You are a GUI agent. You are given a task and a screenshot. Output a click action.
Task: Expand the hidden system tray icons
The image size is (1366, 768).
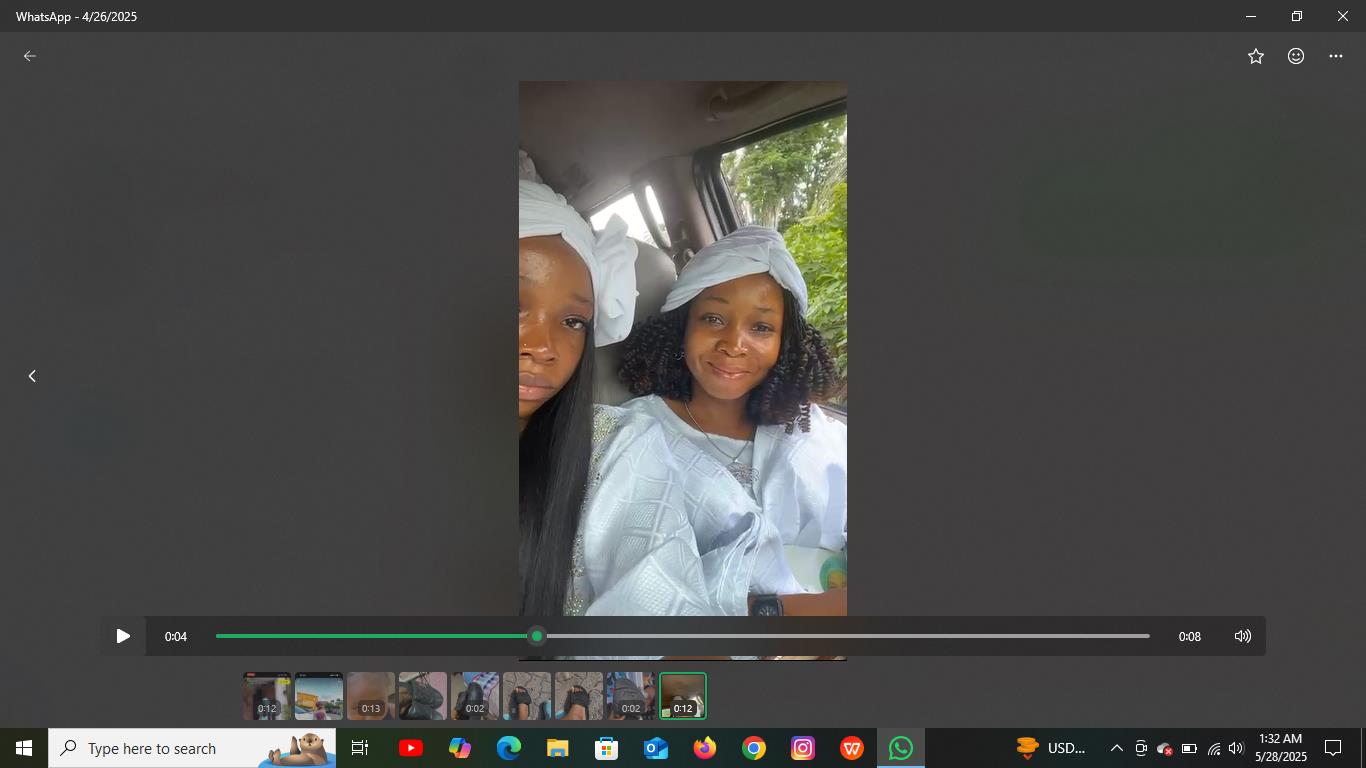pos(1117,748)
